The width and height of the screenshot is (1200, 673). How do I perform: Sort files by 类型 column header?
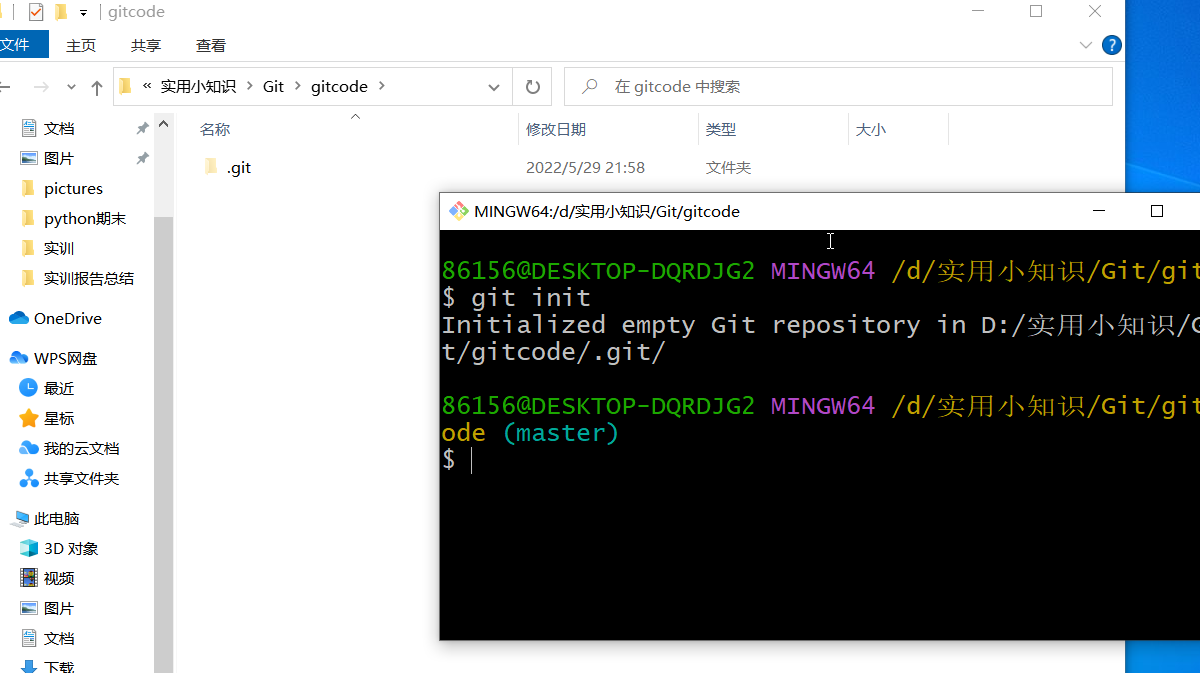coord(721,129)
